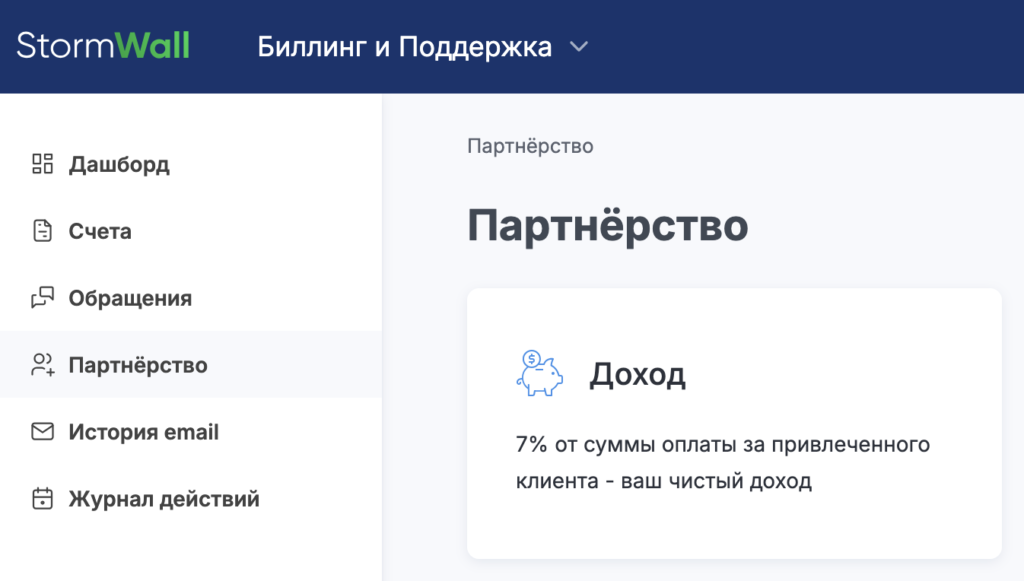The image size is (1024, 581).
Task: Click the Журнал действий calendar icon
Action: [42, 499]
